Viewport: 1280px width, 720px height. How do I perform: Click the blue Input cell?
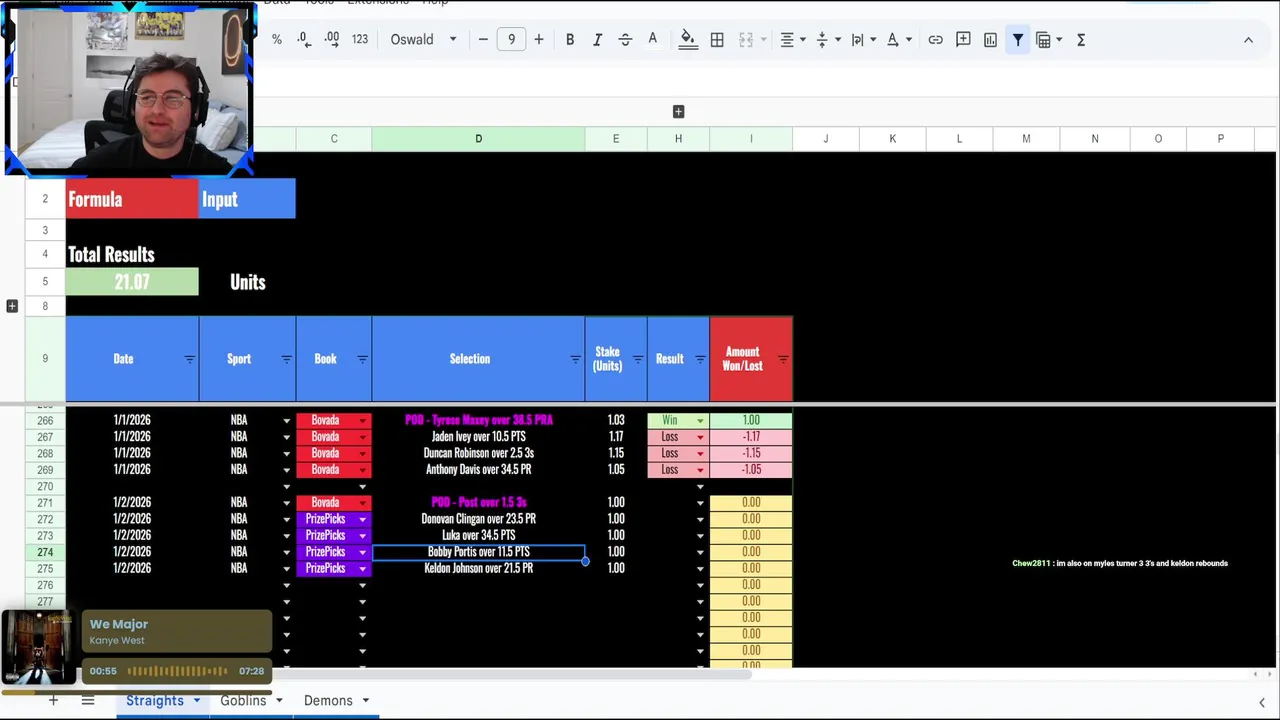(x=247, y=199)
